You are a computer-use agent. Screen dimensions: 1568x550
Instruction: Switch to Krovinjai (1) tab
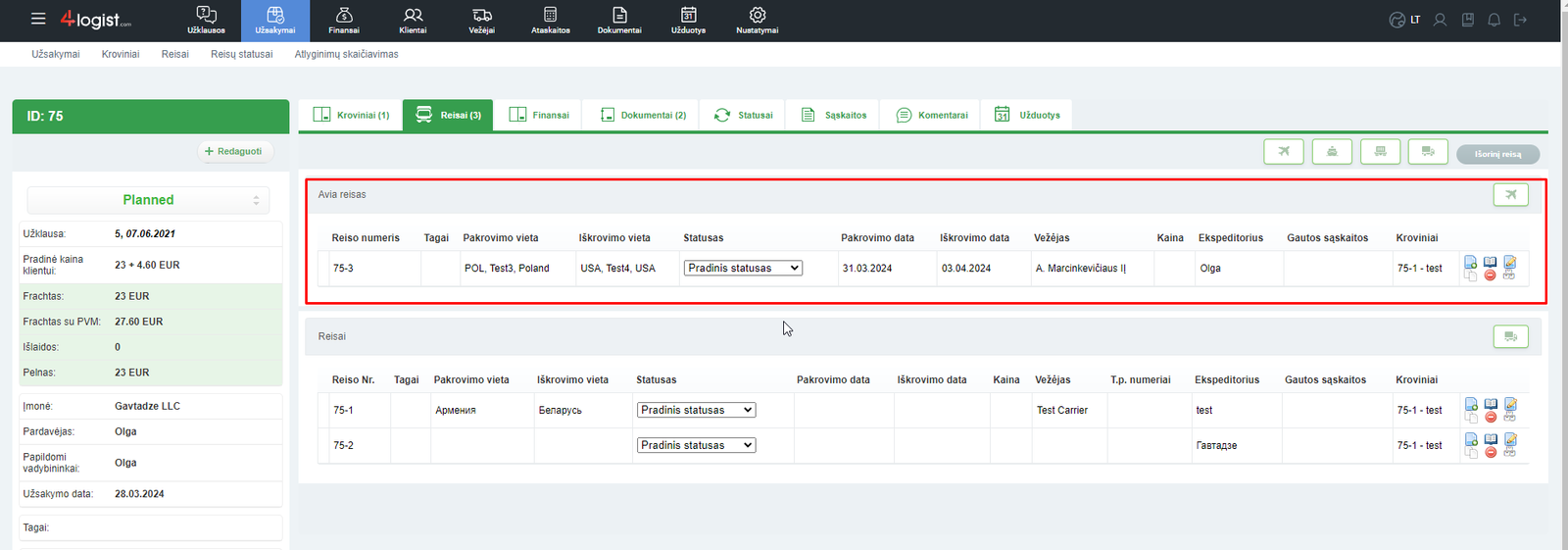coord(350,115)
